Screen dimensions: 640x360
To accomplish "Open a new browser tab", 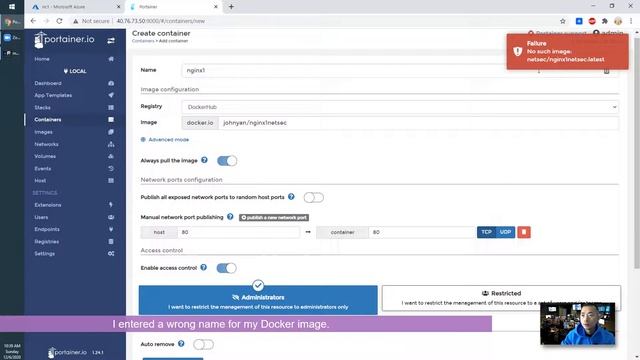I will pos(231,7).
